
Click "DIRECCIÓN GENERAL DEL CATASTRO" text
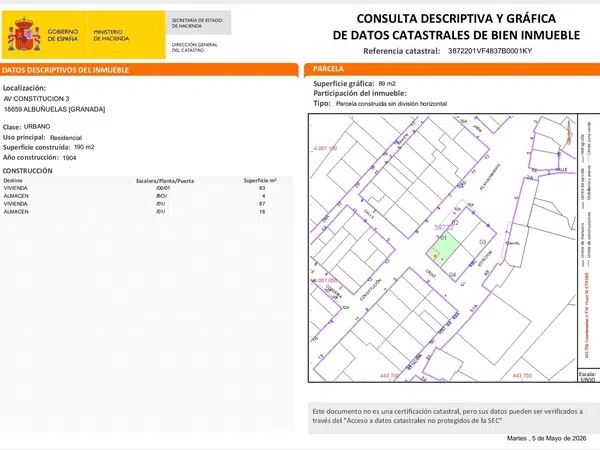[194, 47]
